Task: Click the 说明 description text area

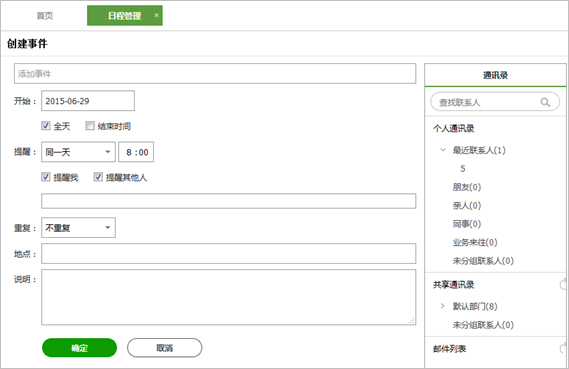Action: click(229, 297)
